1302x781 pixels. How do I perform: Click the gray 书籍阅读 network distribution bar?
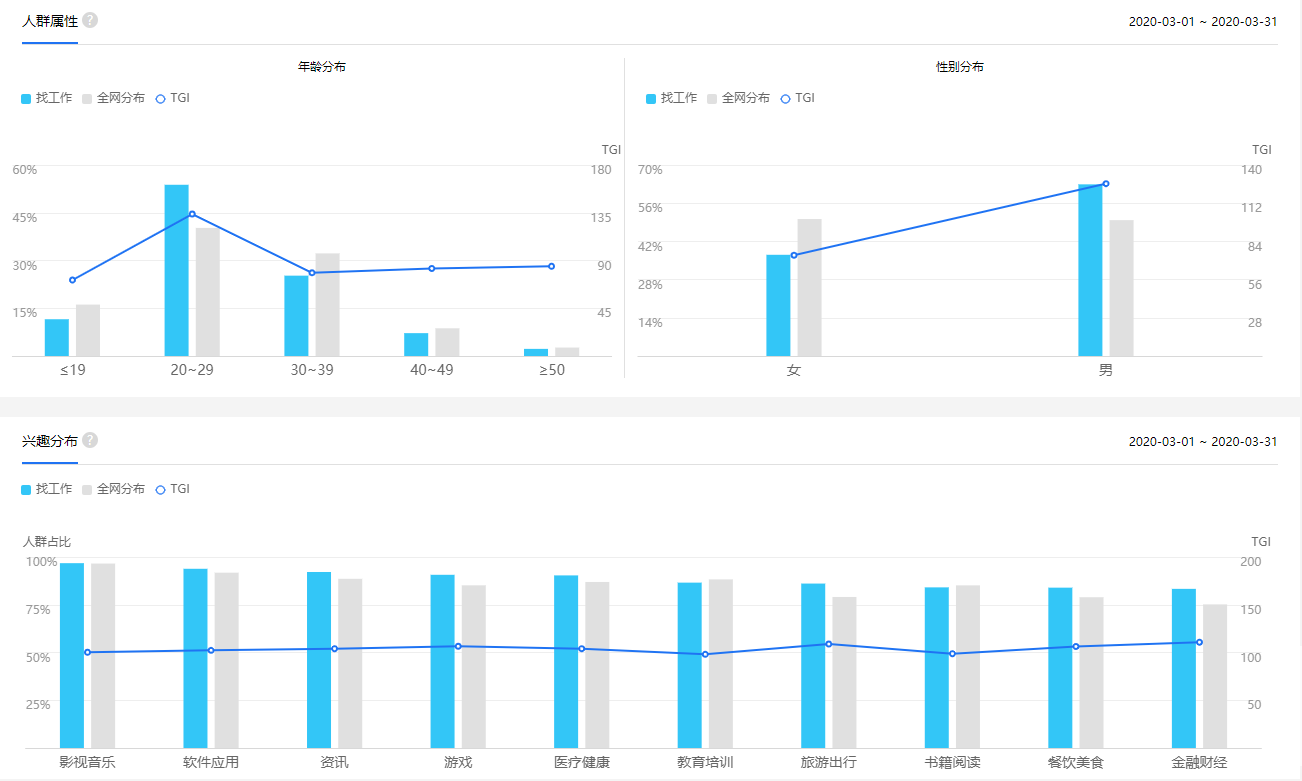[x=968, y=667]
